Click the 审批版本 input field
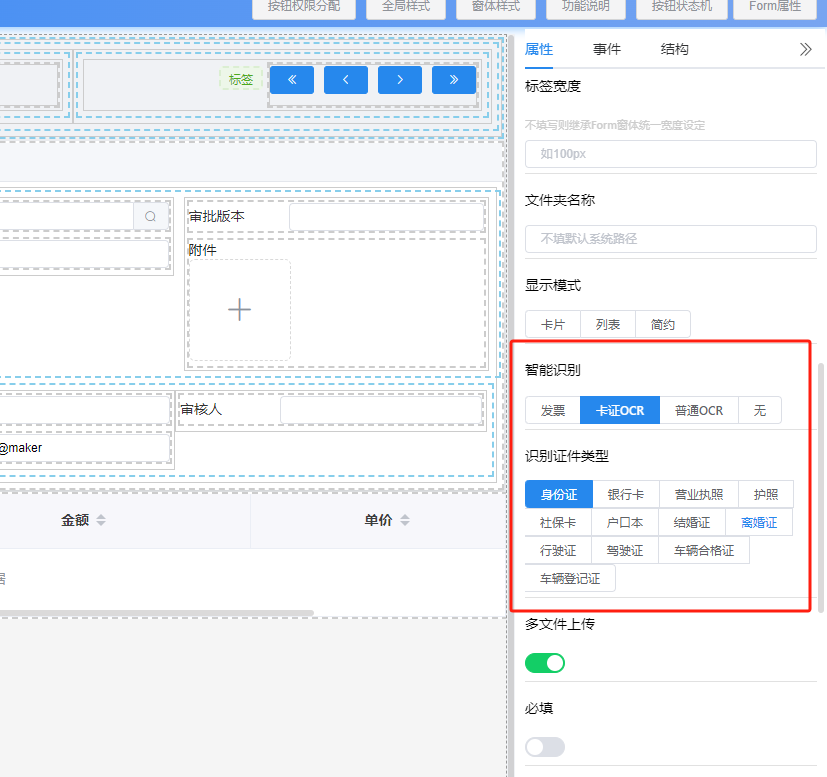The width and height of the screenshot is (827, 777). pos(387,216)
